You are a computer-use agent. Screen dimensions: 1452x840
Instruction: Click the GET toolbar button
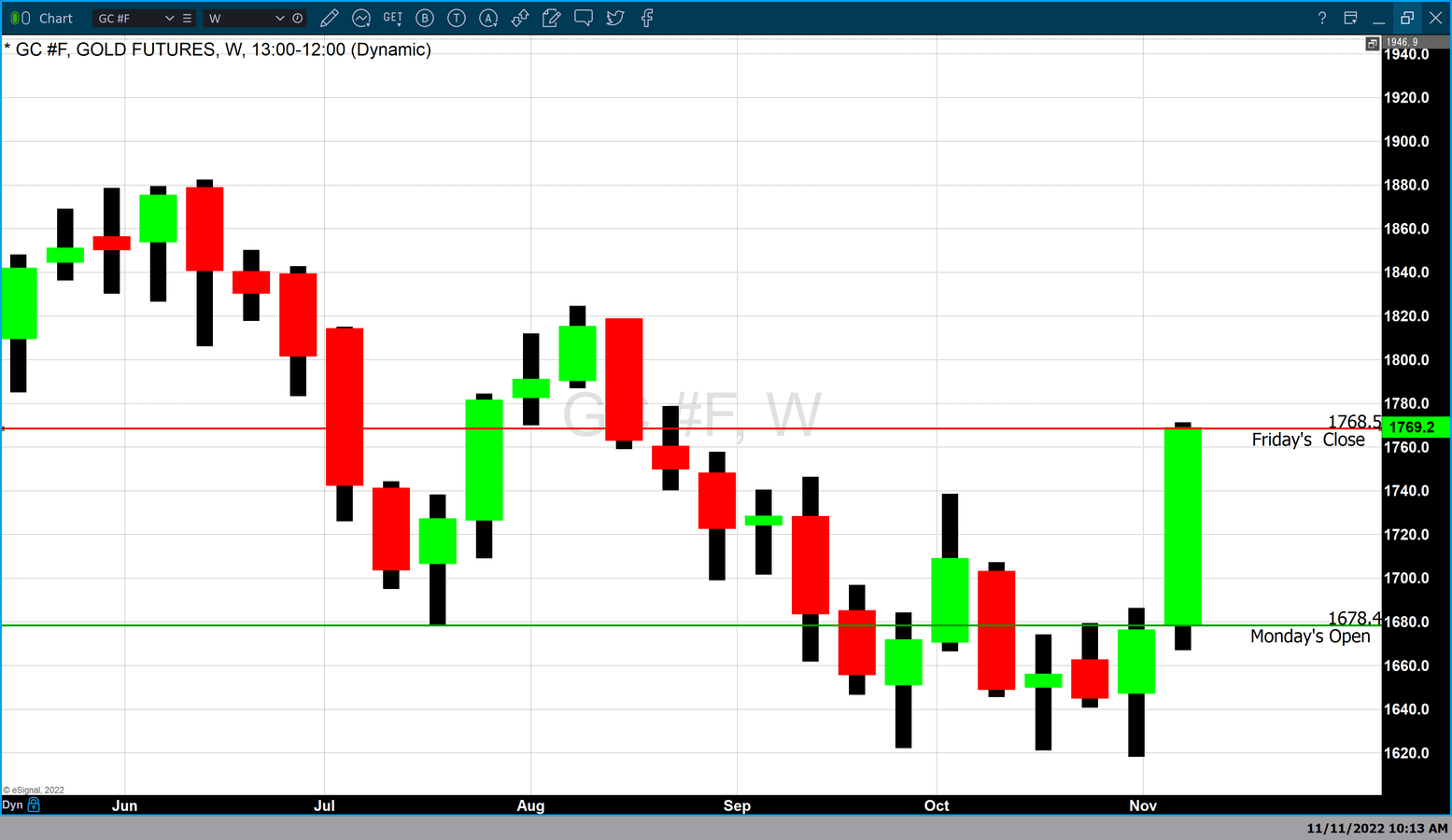[393, 18]
